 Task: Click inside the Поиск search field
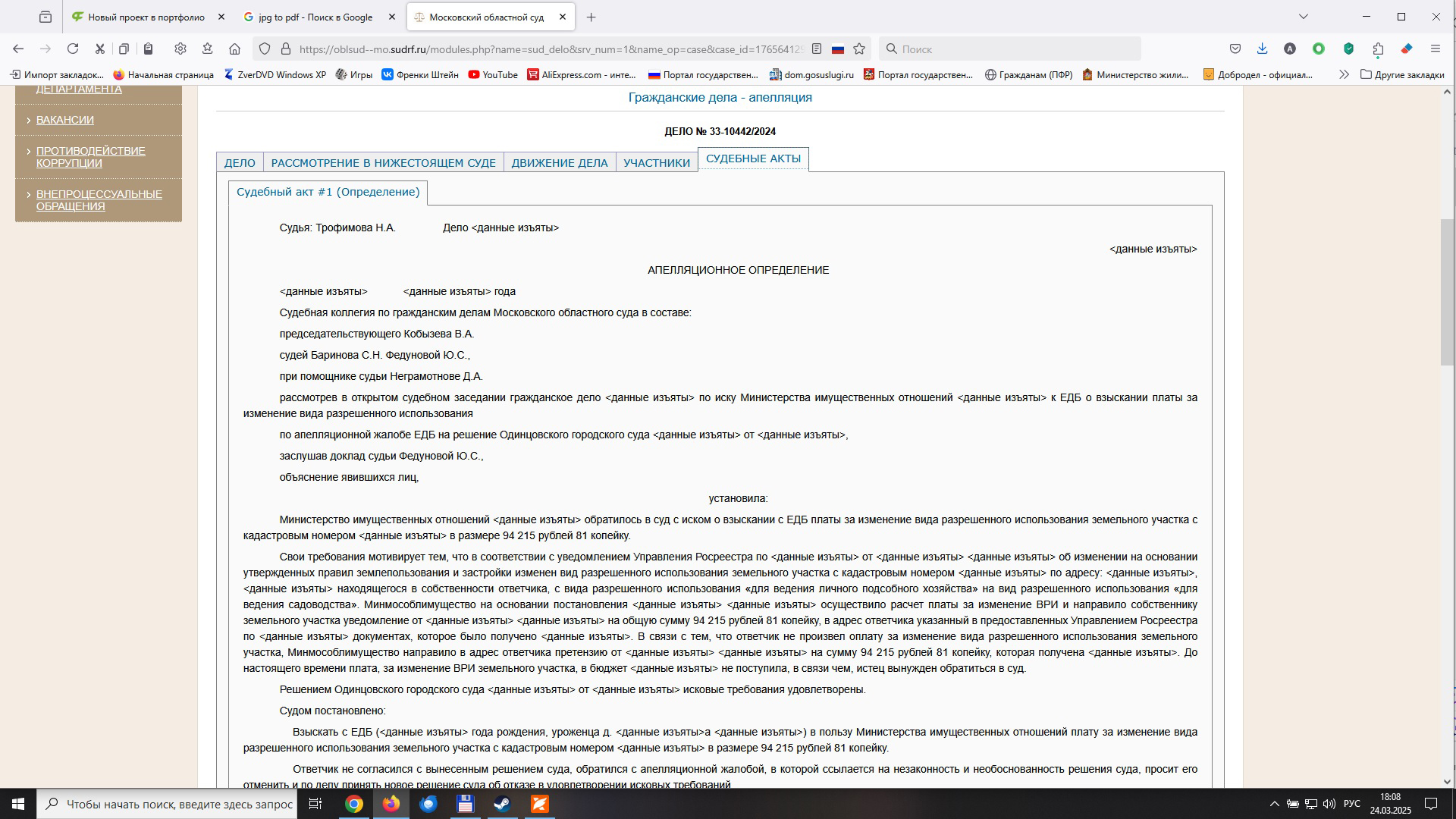pos(1009,49)
